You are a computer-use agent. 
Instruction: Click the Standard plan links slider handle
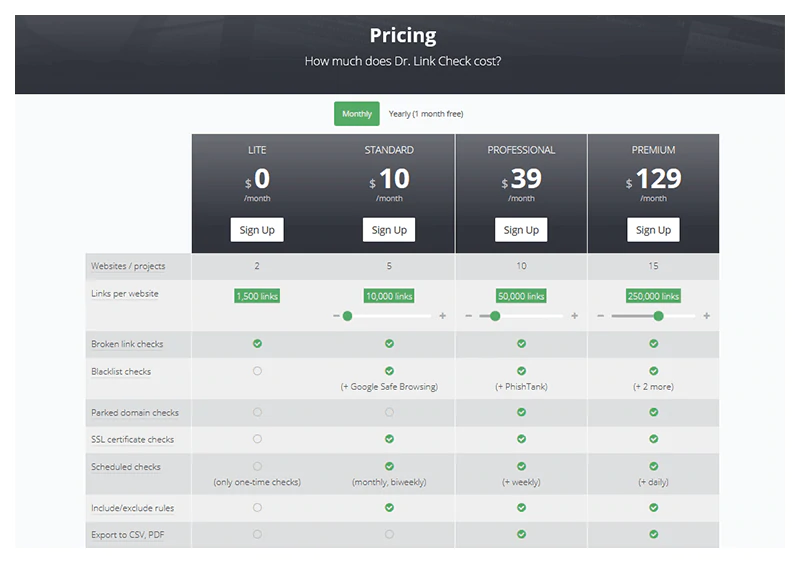[347, 316]
